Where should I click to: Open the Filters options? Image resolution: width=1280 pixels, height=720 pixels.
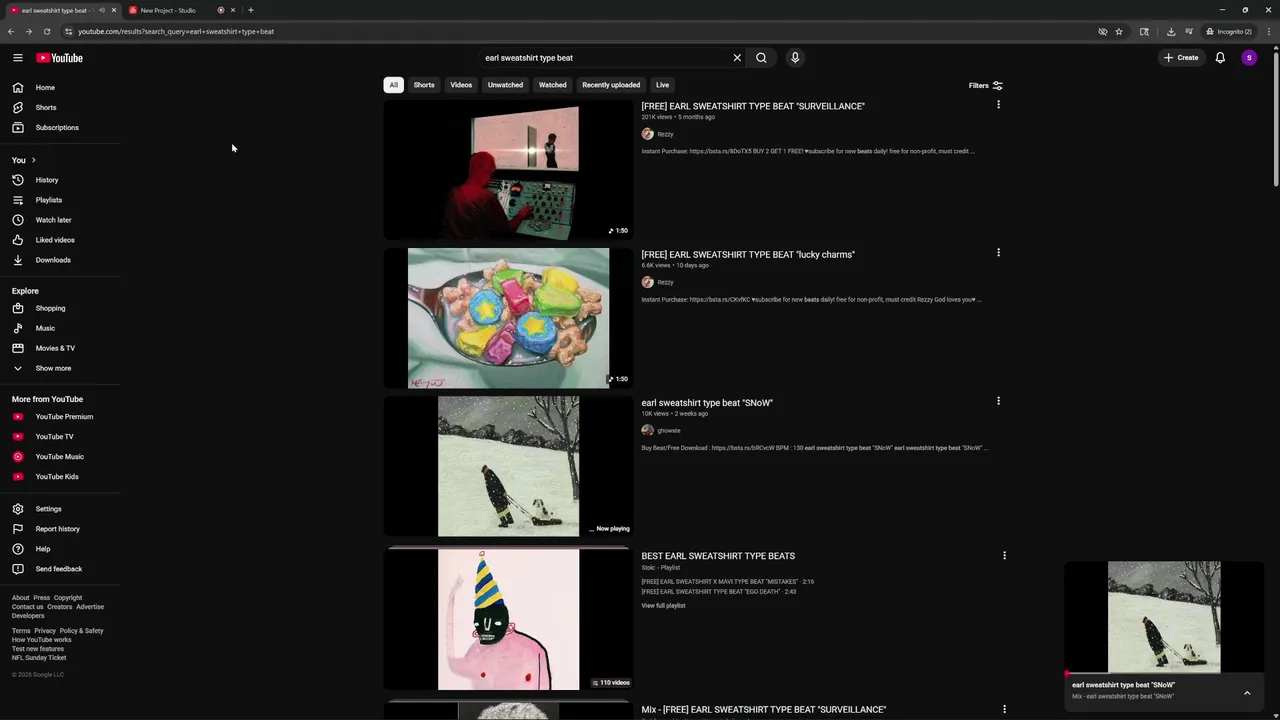986,85
